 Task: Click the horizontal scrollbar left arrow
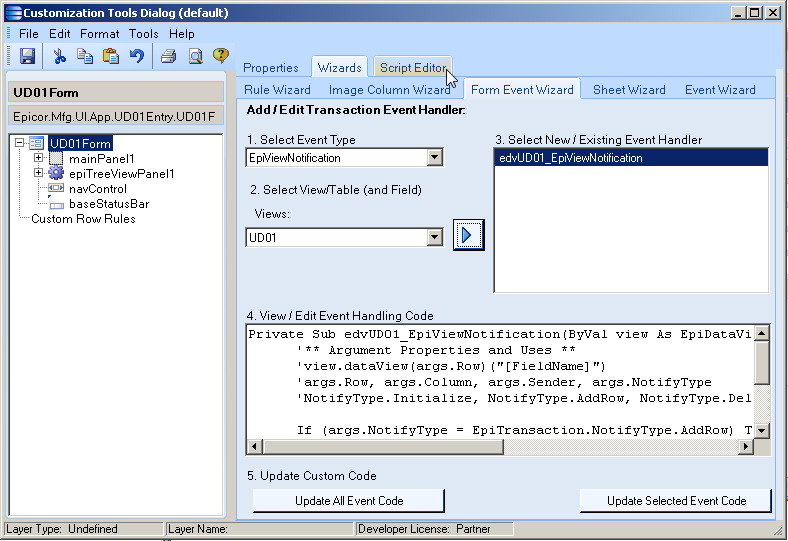[x=255, y=446]
